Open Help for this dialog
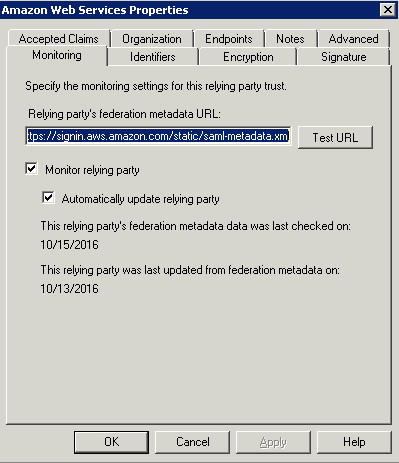Image resolution: width=399 pixels, height=463 pixels. tap(354, 442)
